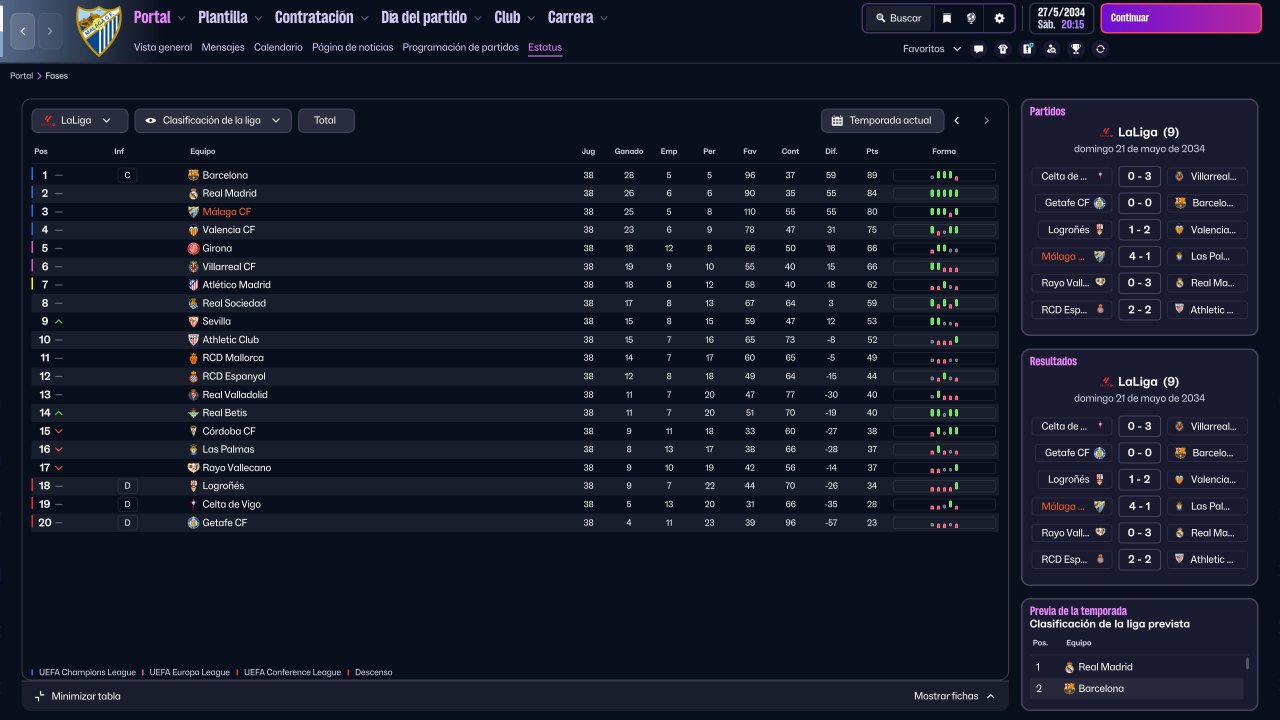
Task: Open the LaLiga competition dropdown
Action: (80, 120)
